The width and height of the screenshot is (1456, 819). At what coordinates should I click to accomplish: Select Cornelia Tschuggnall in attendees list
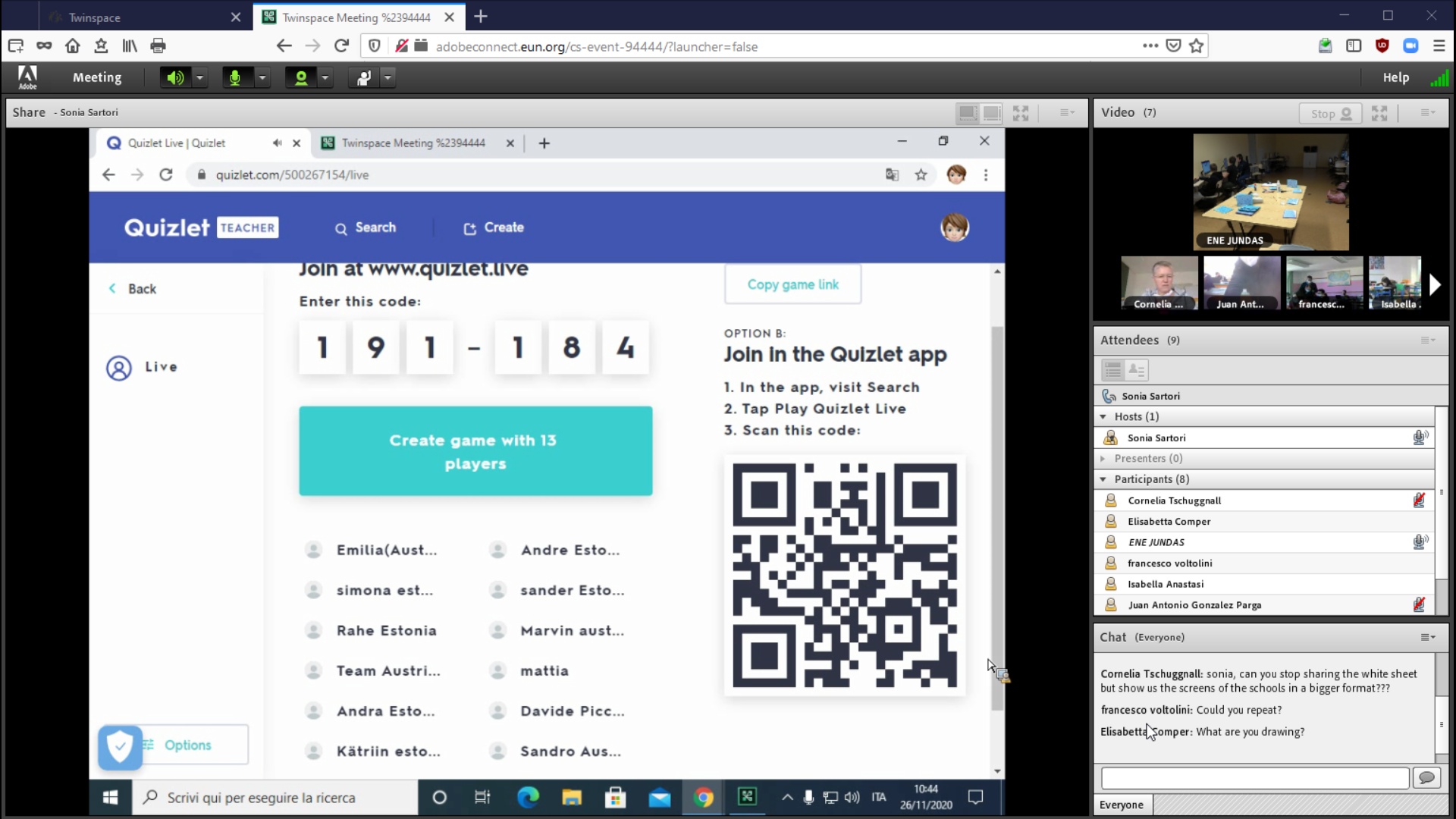[1264, 500]
